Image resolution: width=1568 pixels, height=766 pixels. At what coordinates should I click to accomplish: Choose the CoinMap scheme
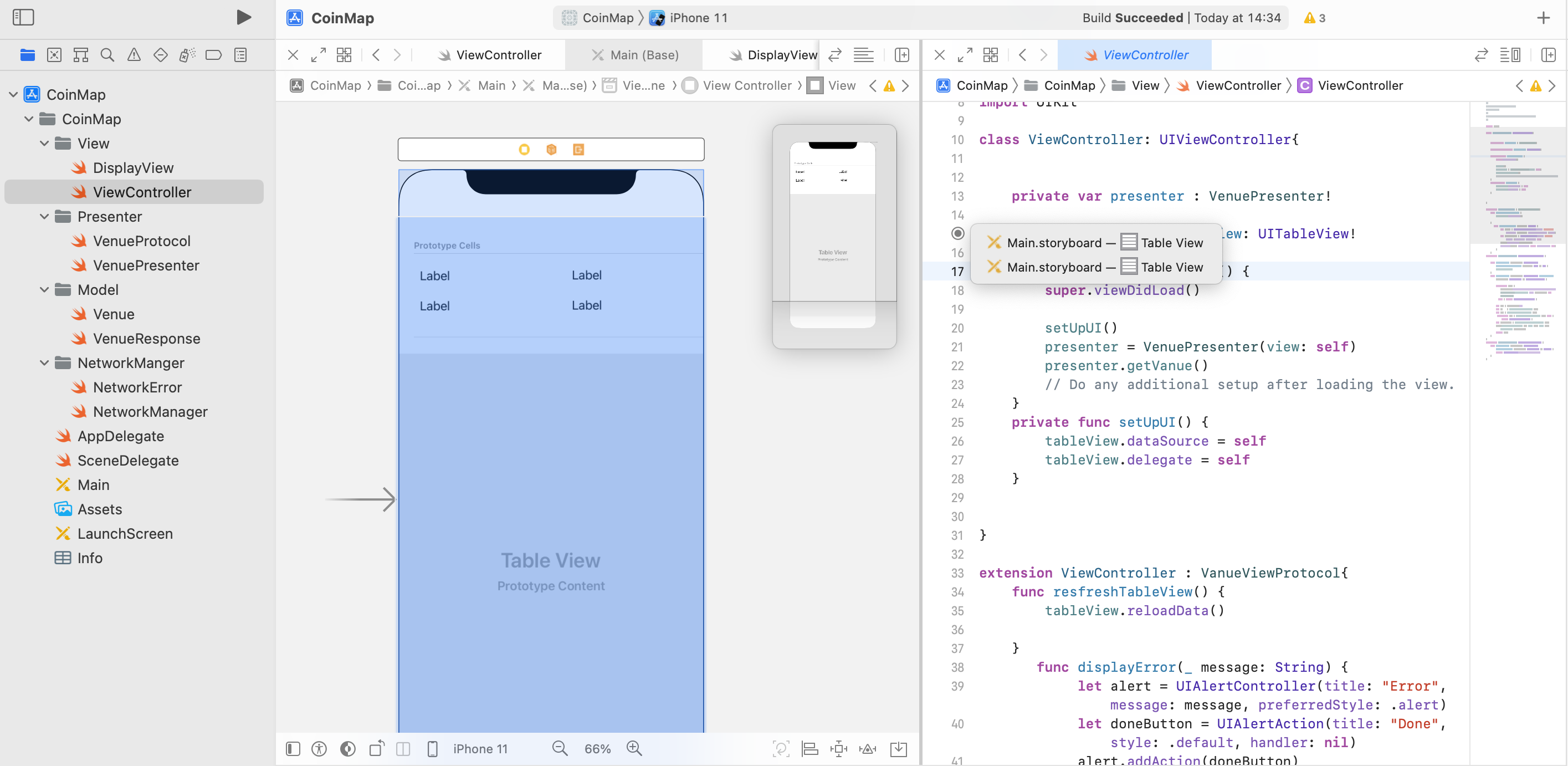598,18
